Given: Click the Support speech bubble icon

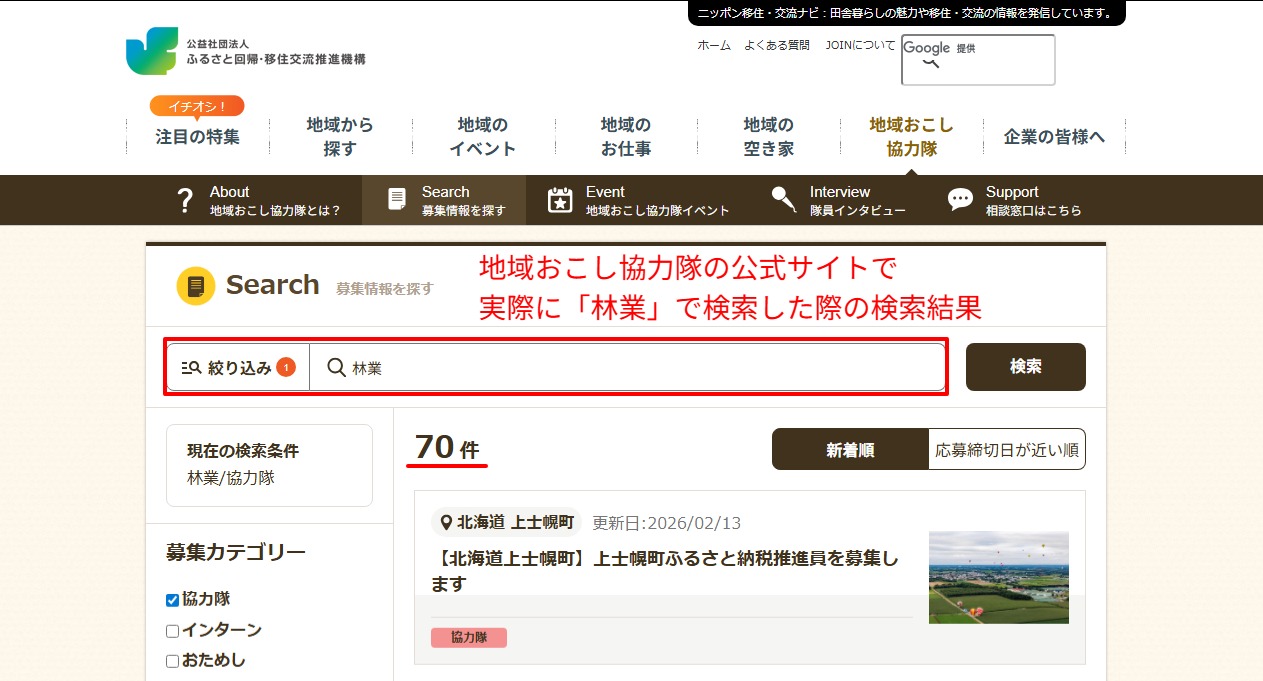Looking at the screenshot, I should click(960, 199).
